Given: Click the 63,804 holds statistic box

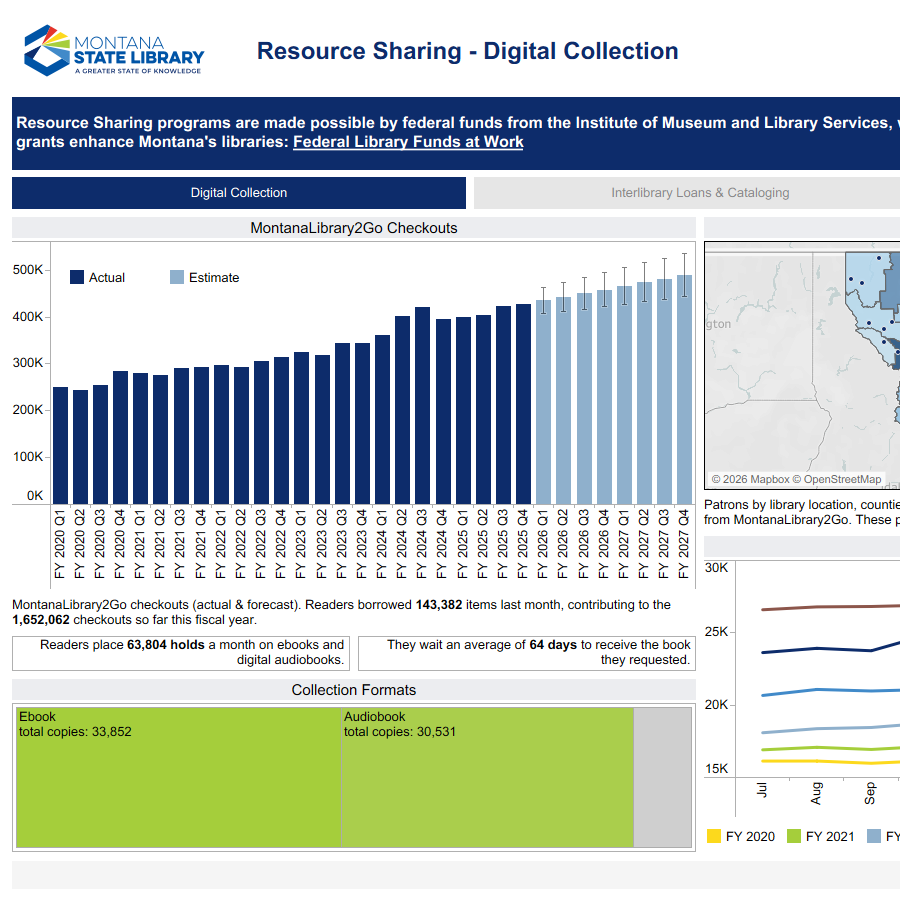Looking at the screenshot, I should [x=181, y=653].
